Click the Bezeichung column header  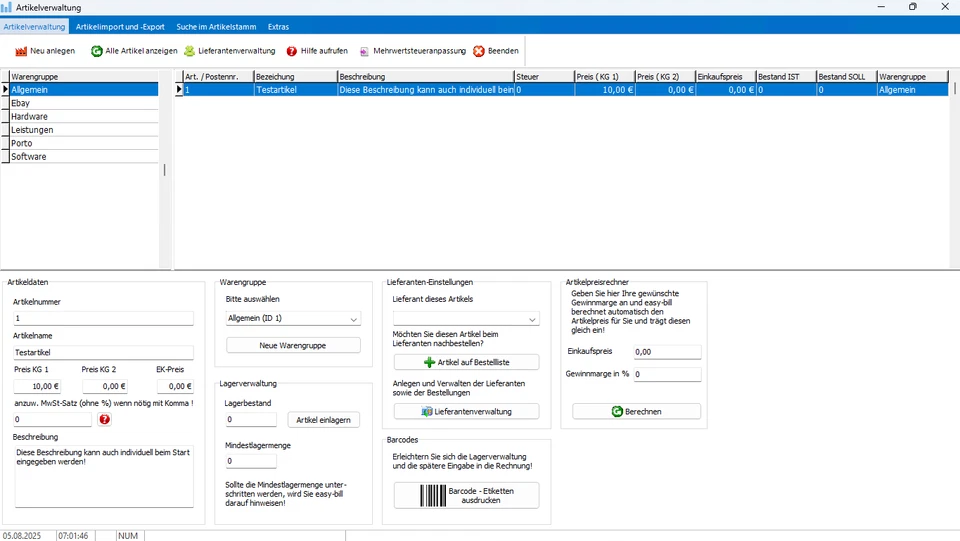[296, 76]
